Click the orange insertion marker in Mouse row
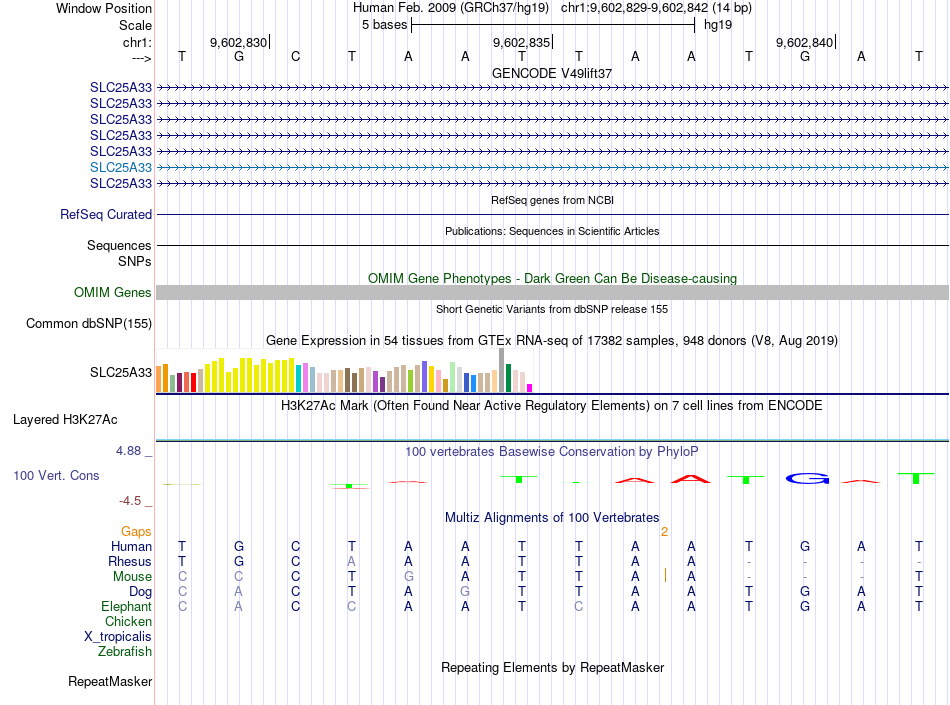Screen dimensions: 950x705 click(665, 575)
